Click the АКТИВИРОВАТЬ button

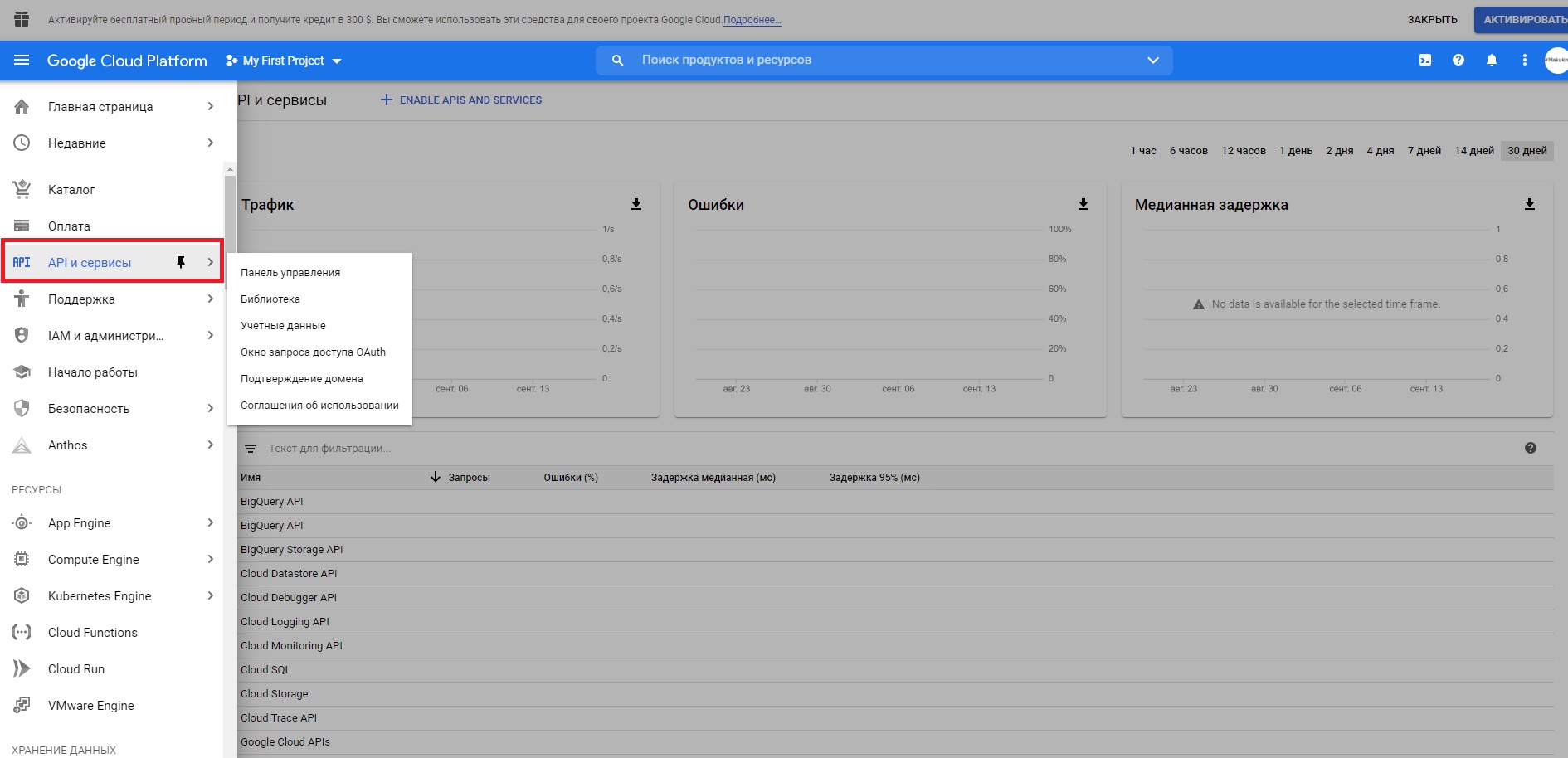[x=1523, y=20]
